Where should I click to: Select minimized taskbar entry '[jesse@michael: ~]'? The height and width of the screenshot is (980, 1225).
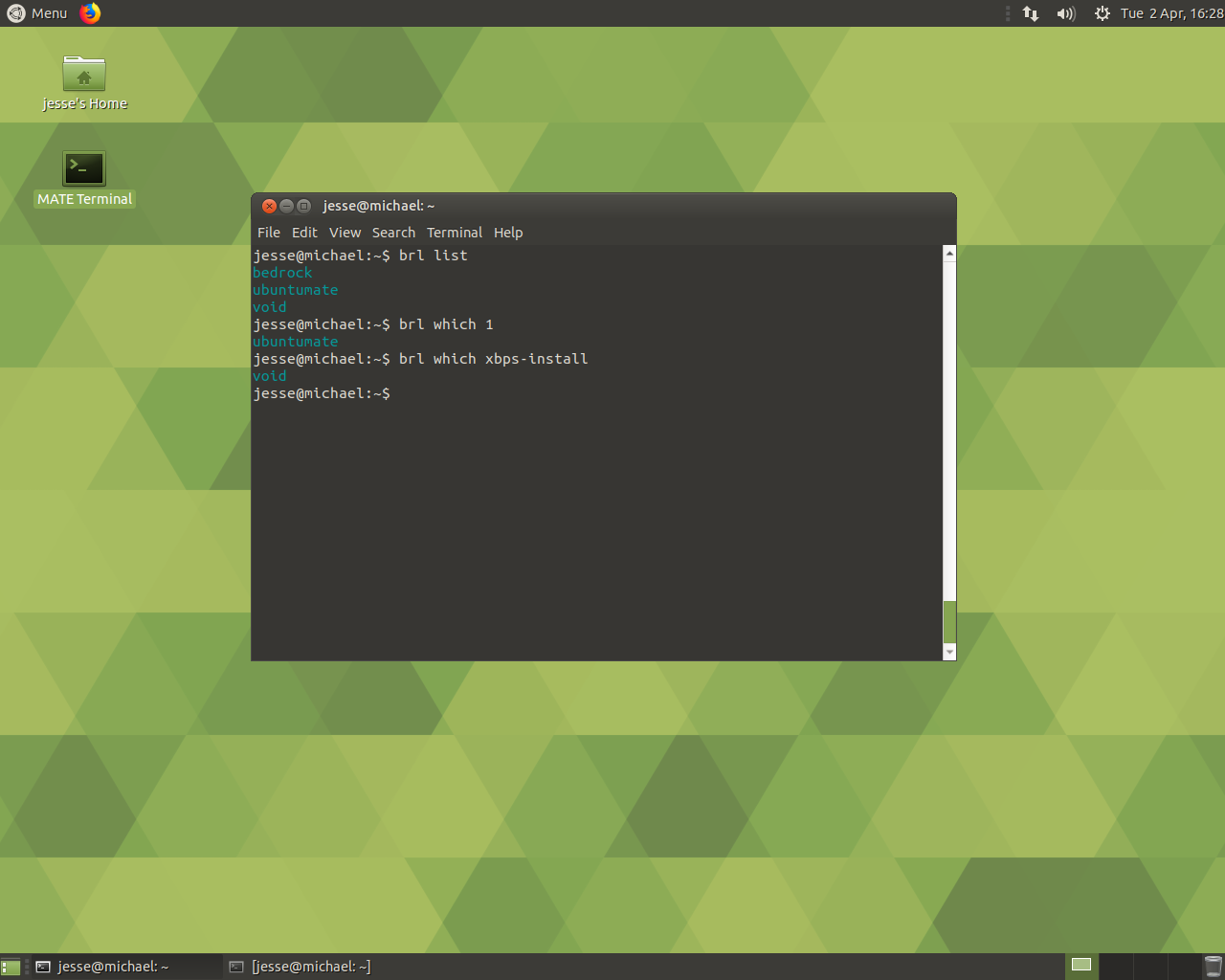[320, 967]
